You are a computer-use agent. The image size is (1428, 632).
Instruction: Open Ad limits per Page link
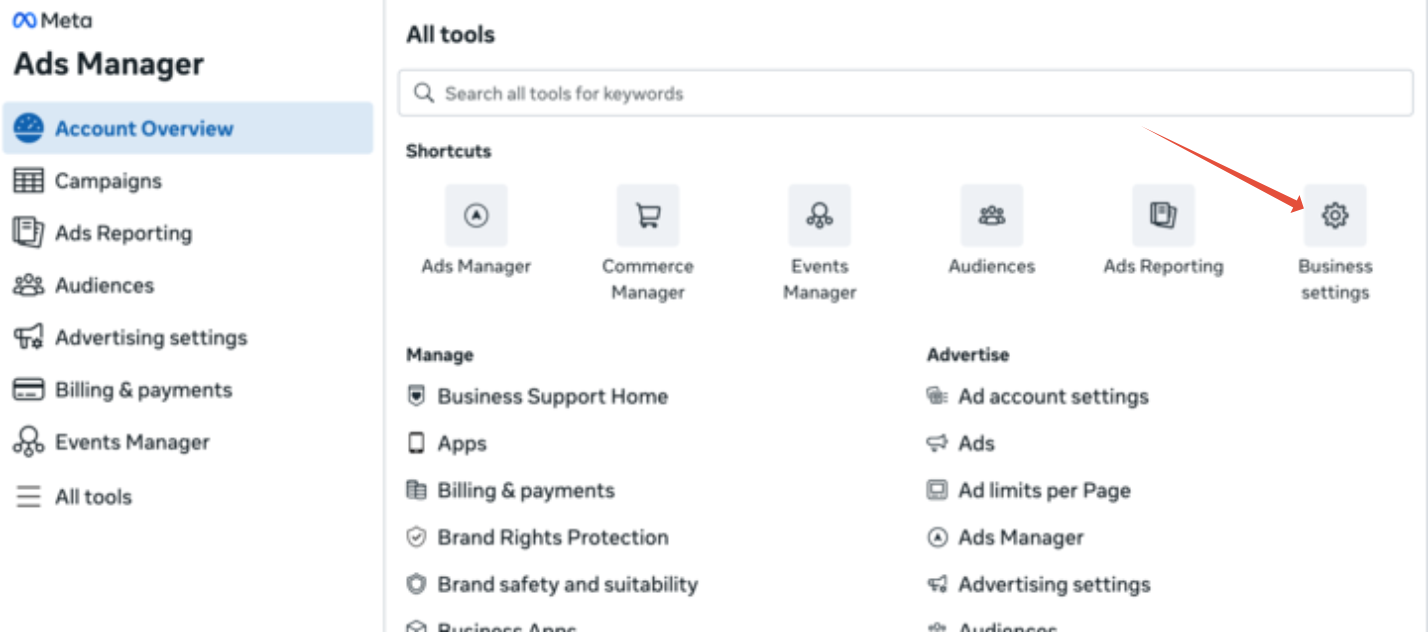point(1045,490)
